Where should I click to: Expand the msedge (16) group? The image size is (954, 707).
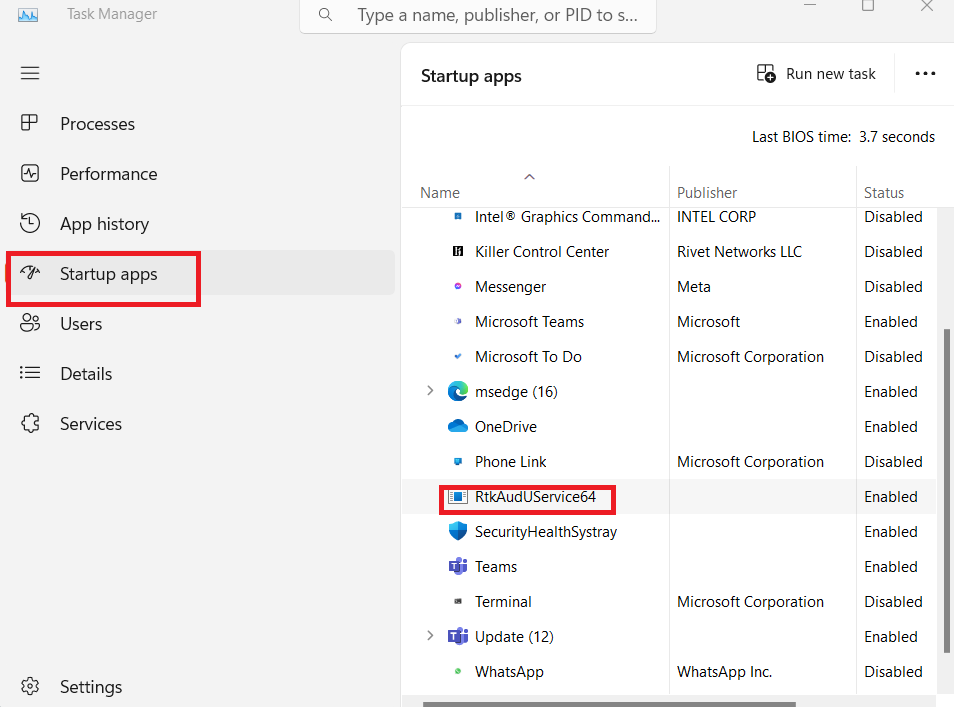430,391
